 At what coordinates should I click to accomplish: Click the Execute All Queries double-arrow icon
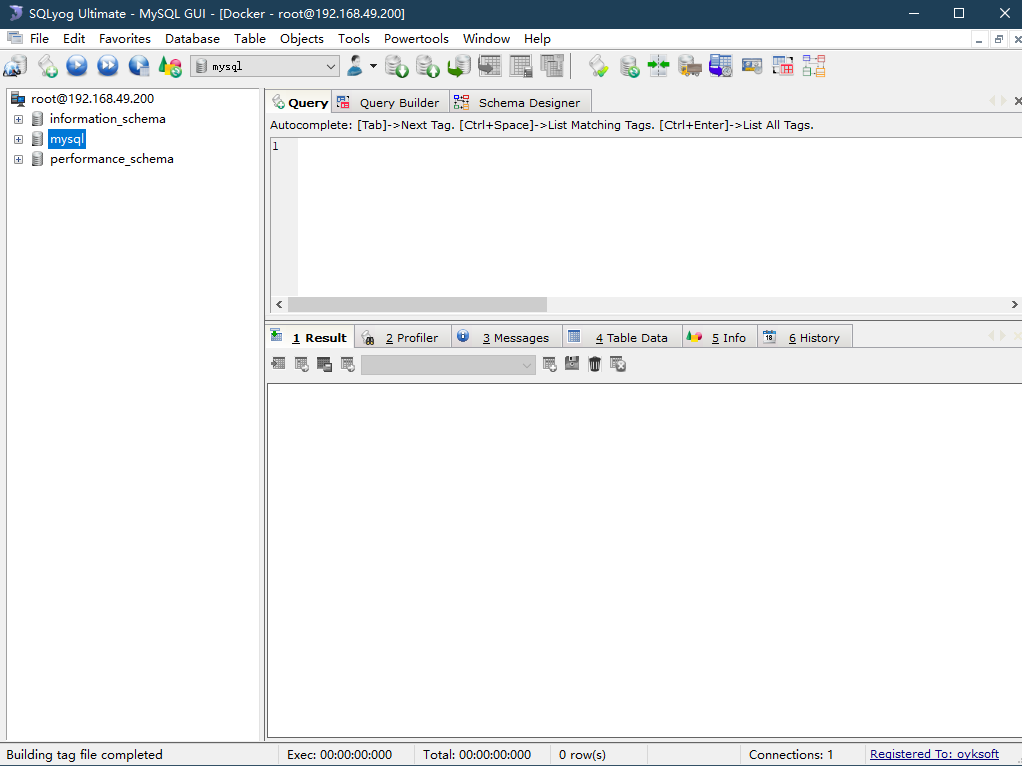point(108,65)
